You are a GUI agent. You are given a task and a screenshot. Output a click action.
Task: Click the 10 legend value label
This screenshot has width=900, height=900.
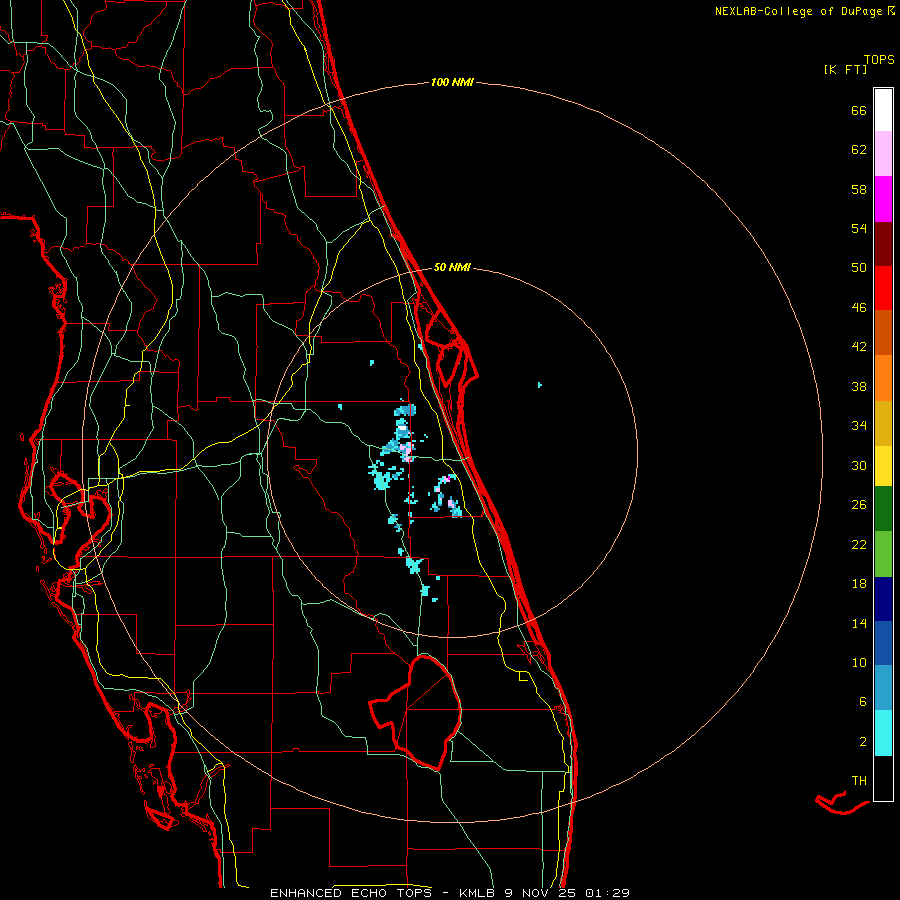(859, 663)
